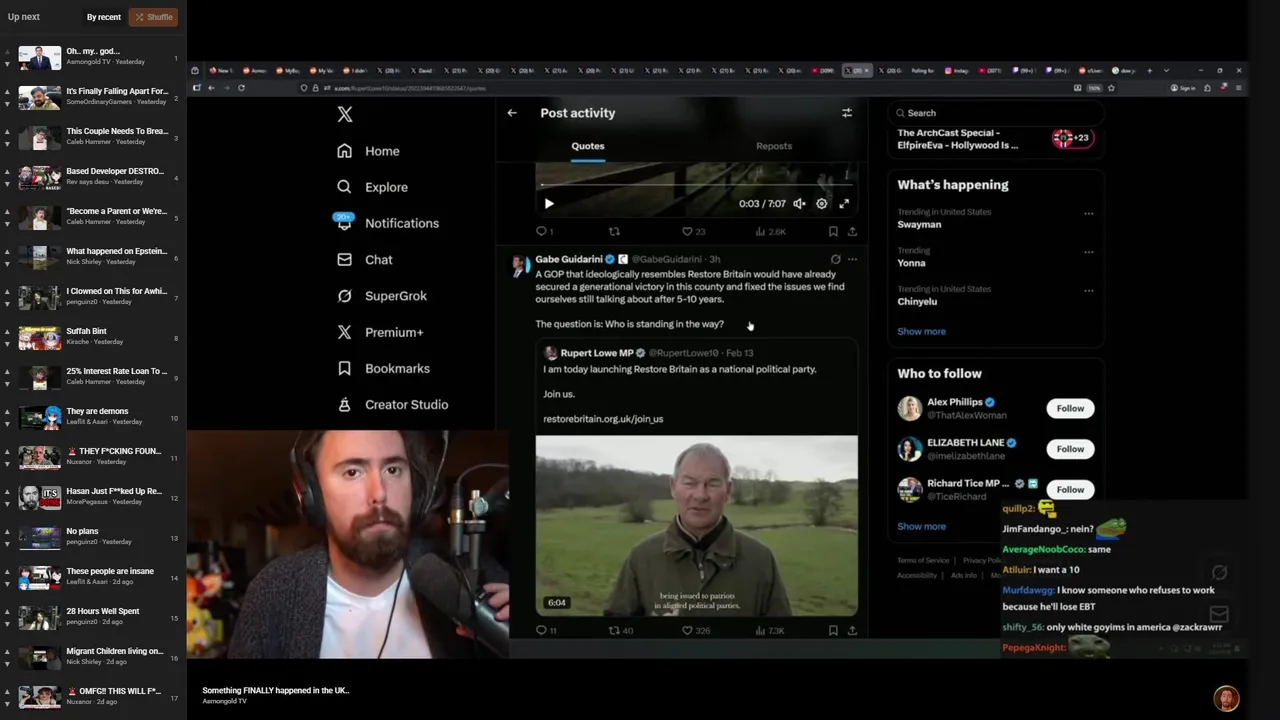Click Show more under What's happening
This screenshot has height=720, width=1280.
tap(921, 331)
